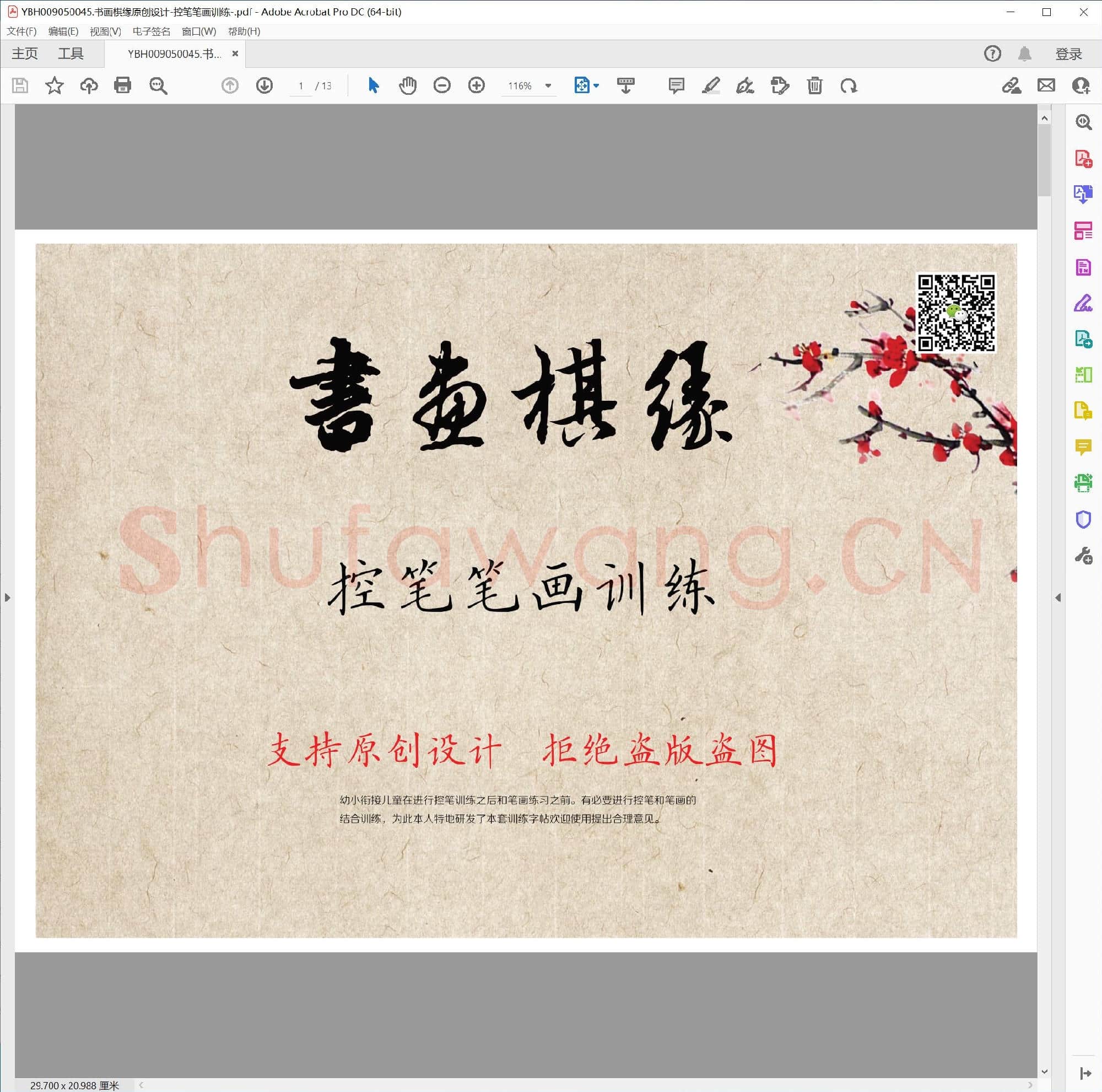
Task: Open the zoom level dropdown
Action: [548, 85]
